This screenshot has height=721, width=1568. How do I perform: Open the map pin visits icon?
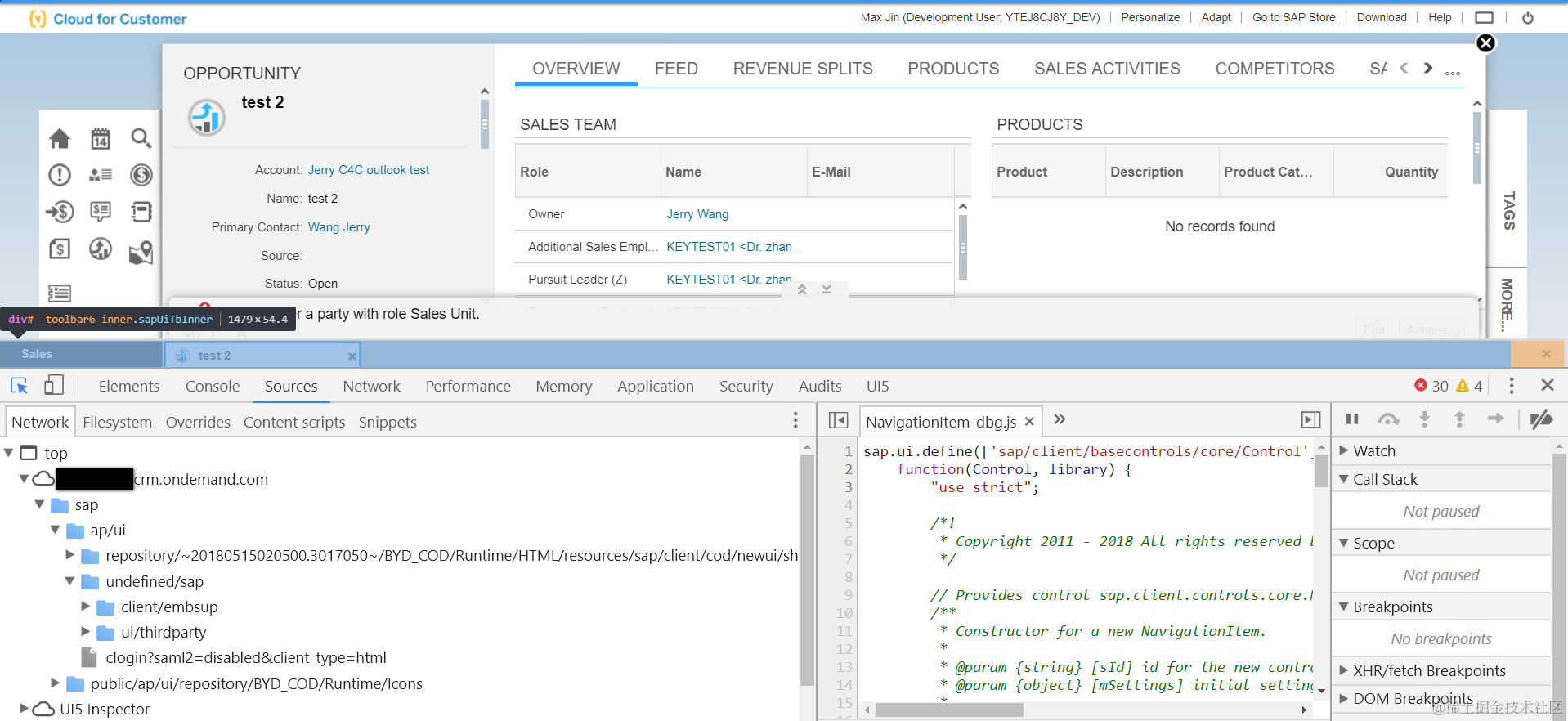(141, 252)
